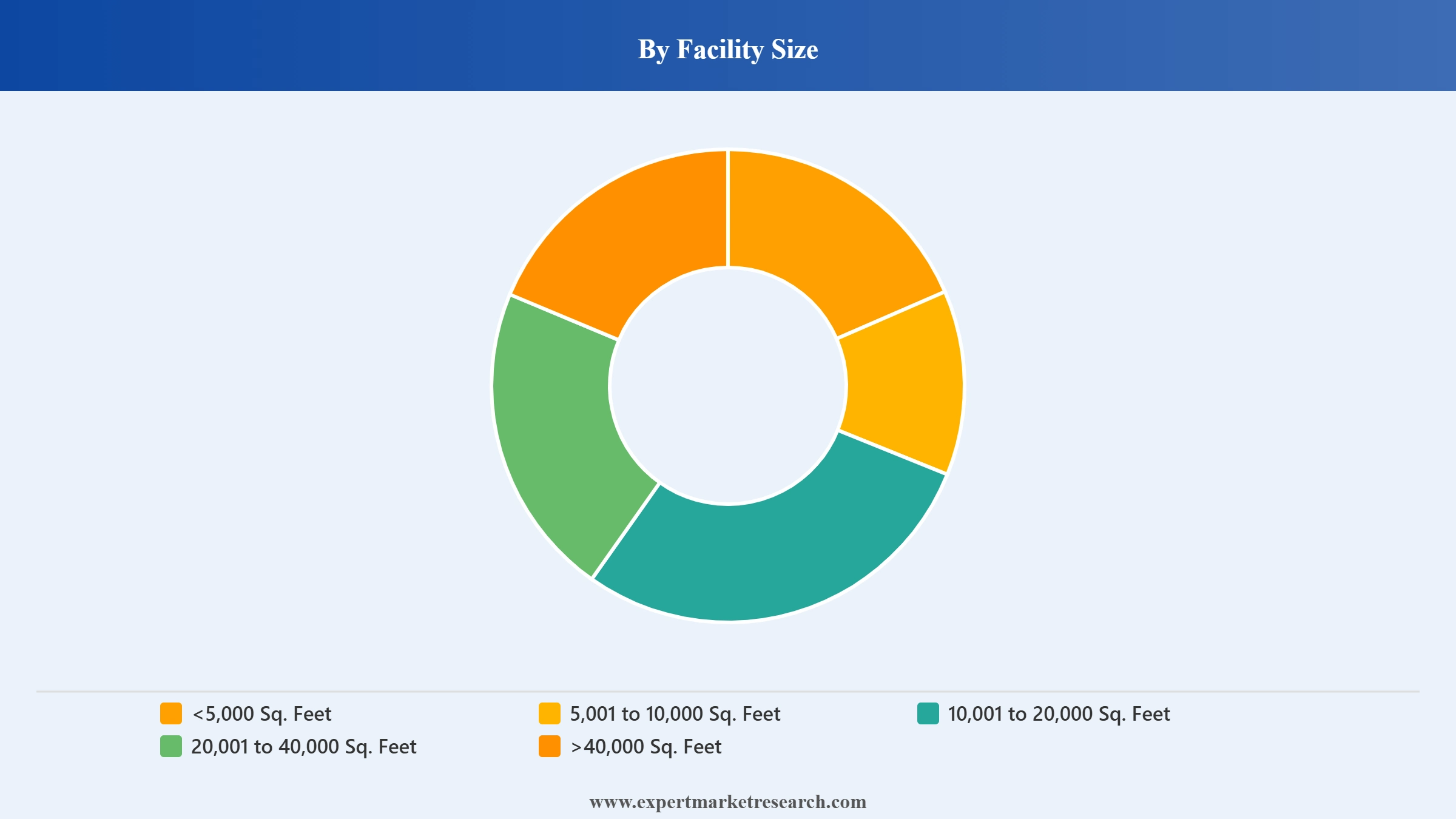
Task: Click the >40,000 Sq. Feet legend swatch
Action: tap(550, 746)
